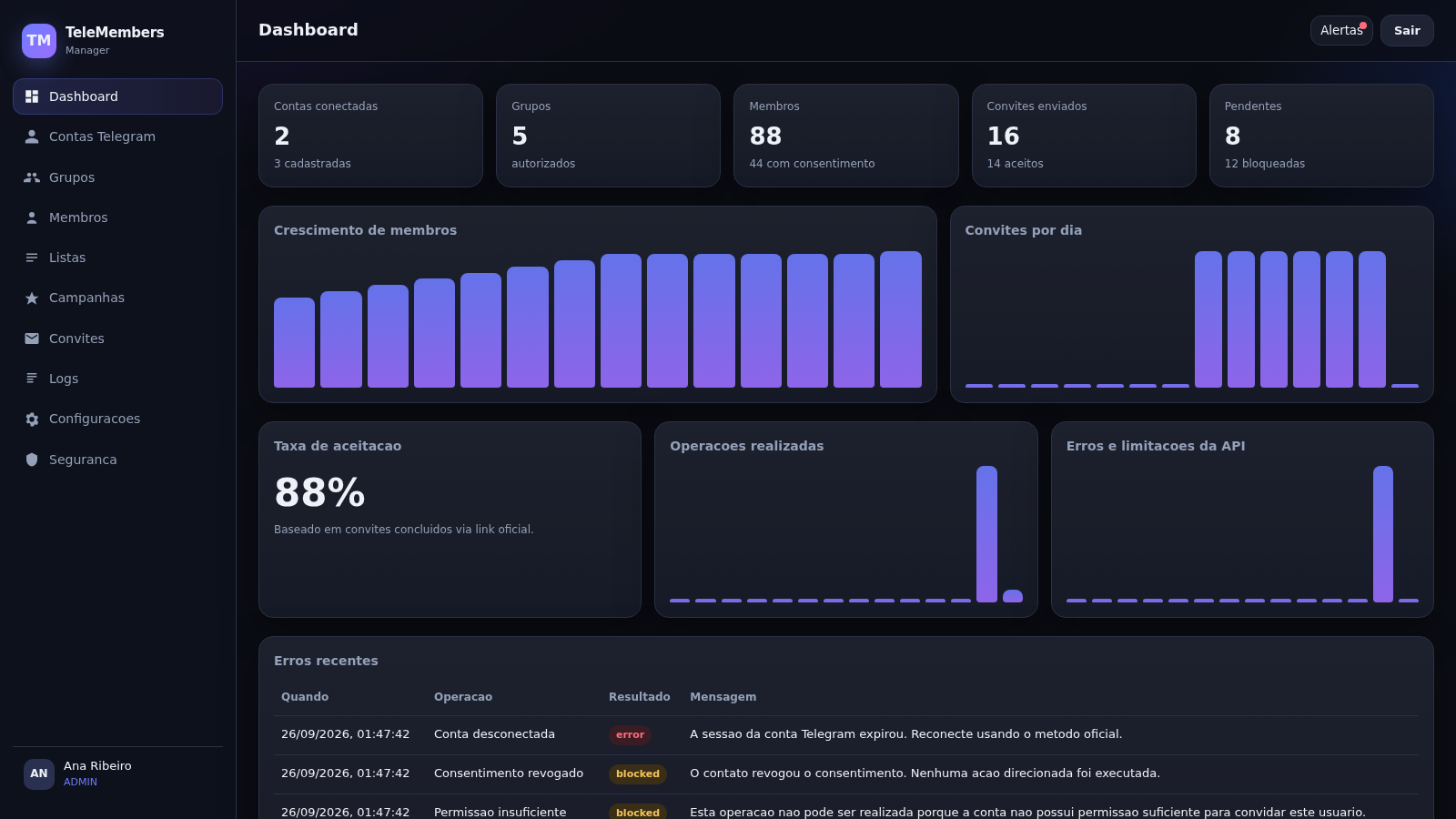The width and height of the screenshot is (1456, 819).
Task: Click the Membros user icon
Action: pyautogui.click(x=32, y=217)
